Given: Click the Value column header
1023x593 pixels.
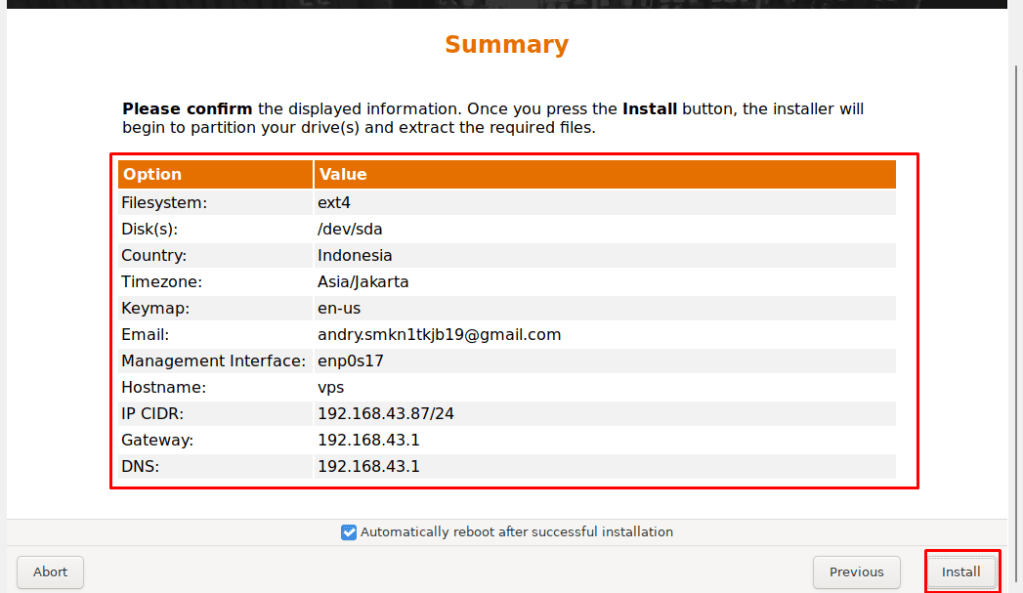Looking at the screenshot, I should pyautogui.click(x=343, y=174).
